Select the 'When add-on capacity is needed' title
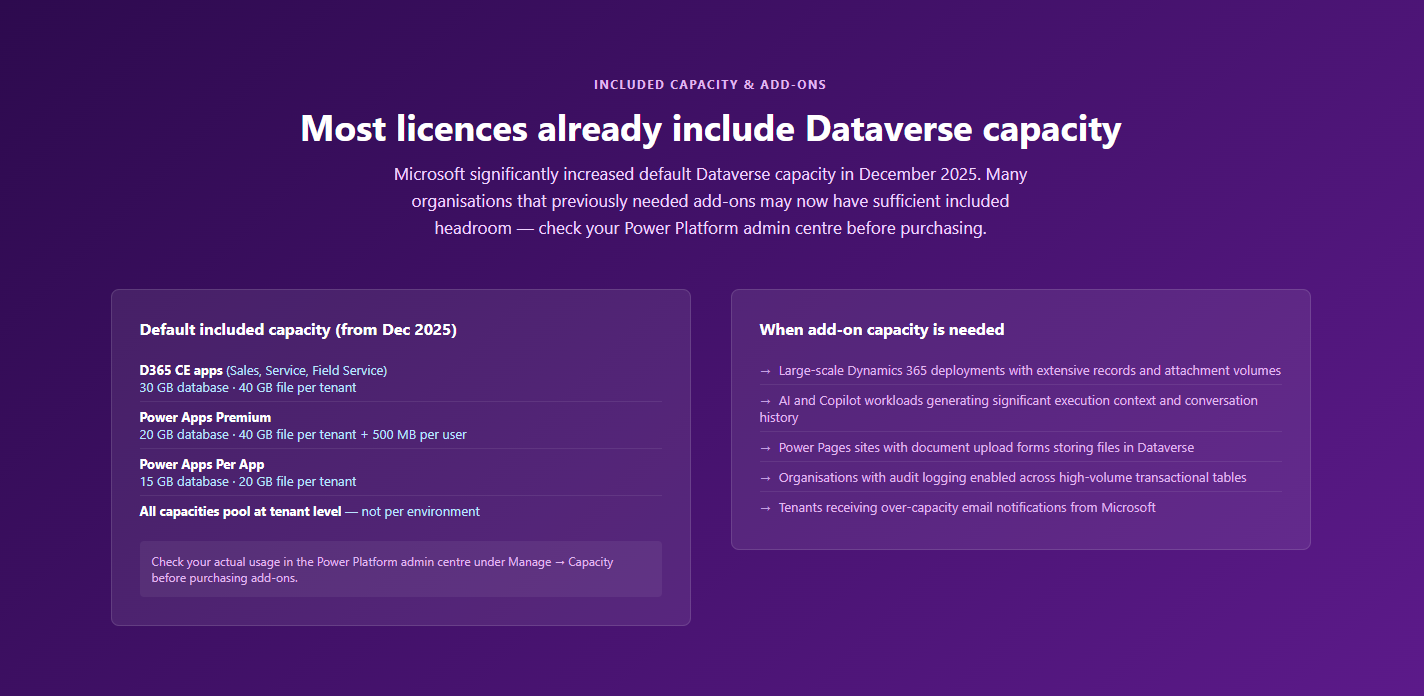The width and height of the screenshot is (1424, 696). click(x=882, y=330)
